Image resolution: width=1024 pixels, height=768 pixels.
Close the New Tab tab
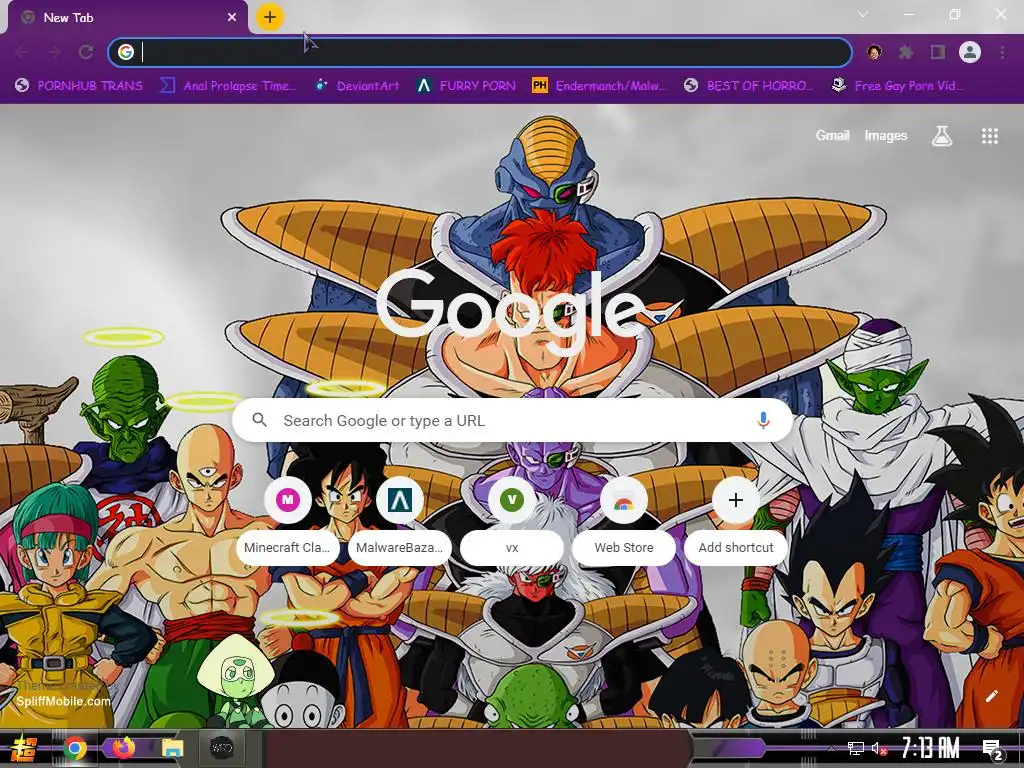(x=232, y=18)
